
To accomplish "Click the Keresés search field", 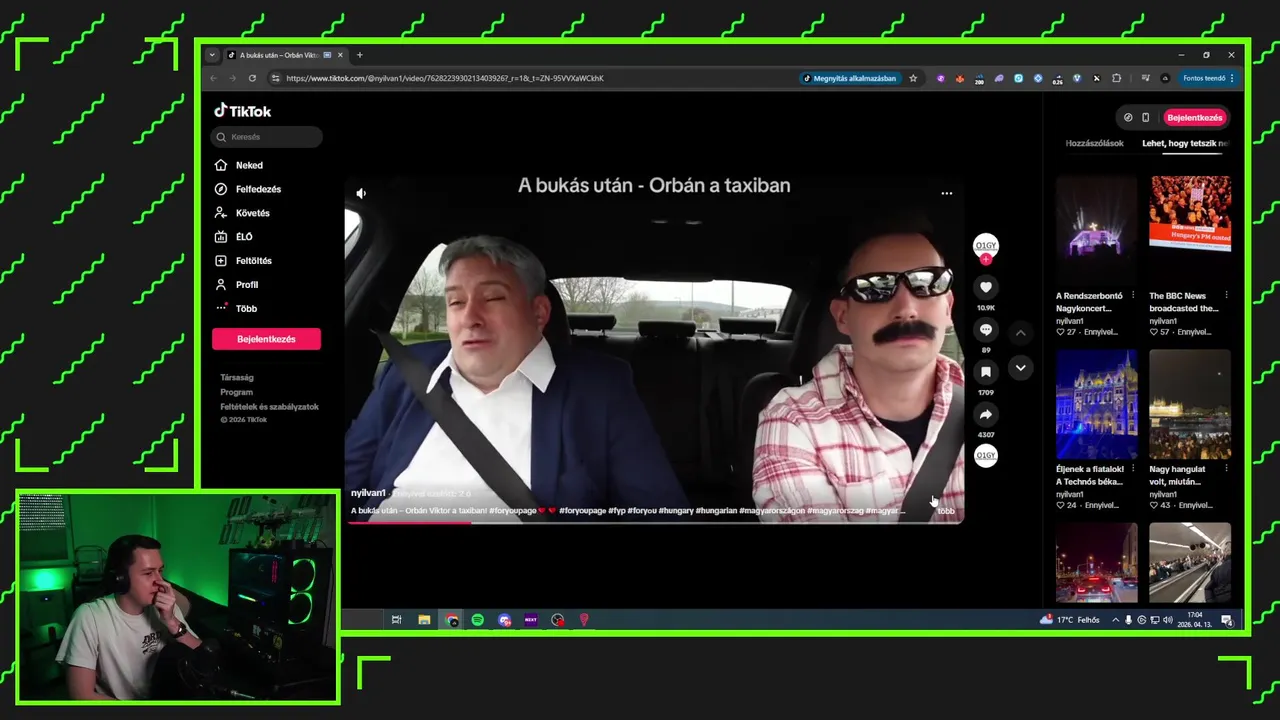I will [267, 137].
